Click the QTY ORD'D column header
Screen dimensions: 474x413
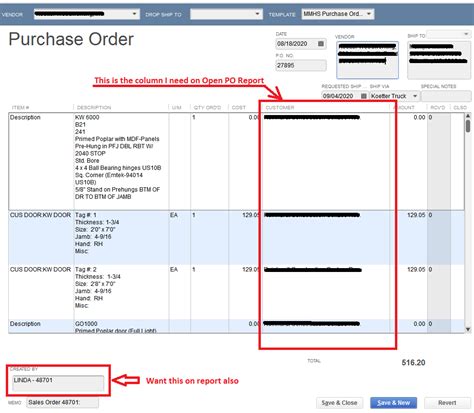pos(207,108)
